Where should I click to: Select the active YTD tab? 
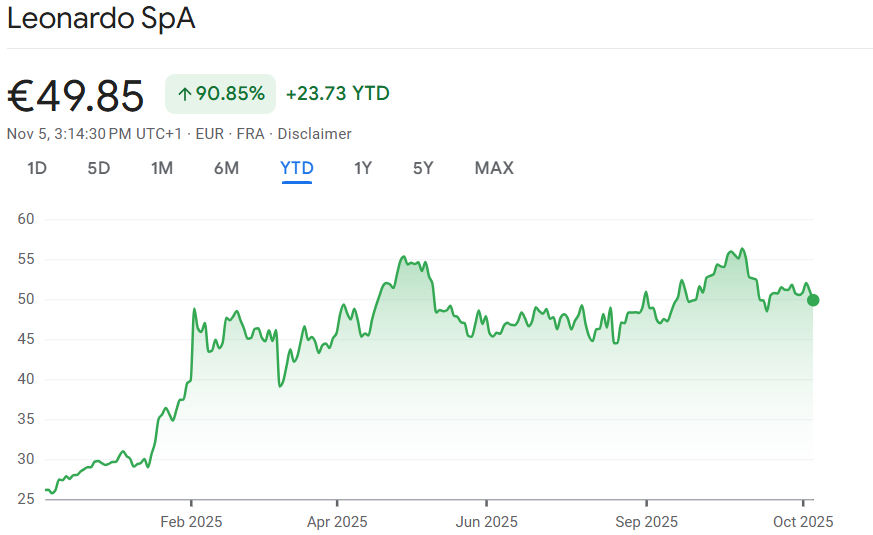297,168
